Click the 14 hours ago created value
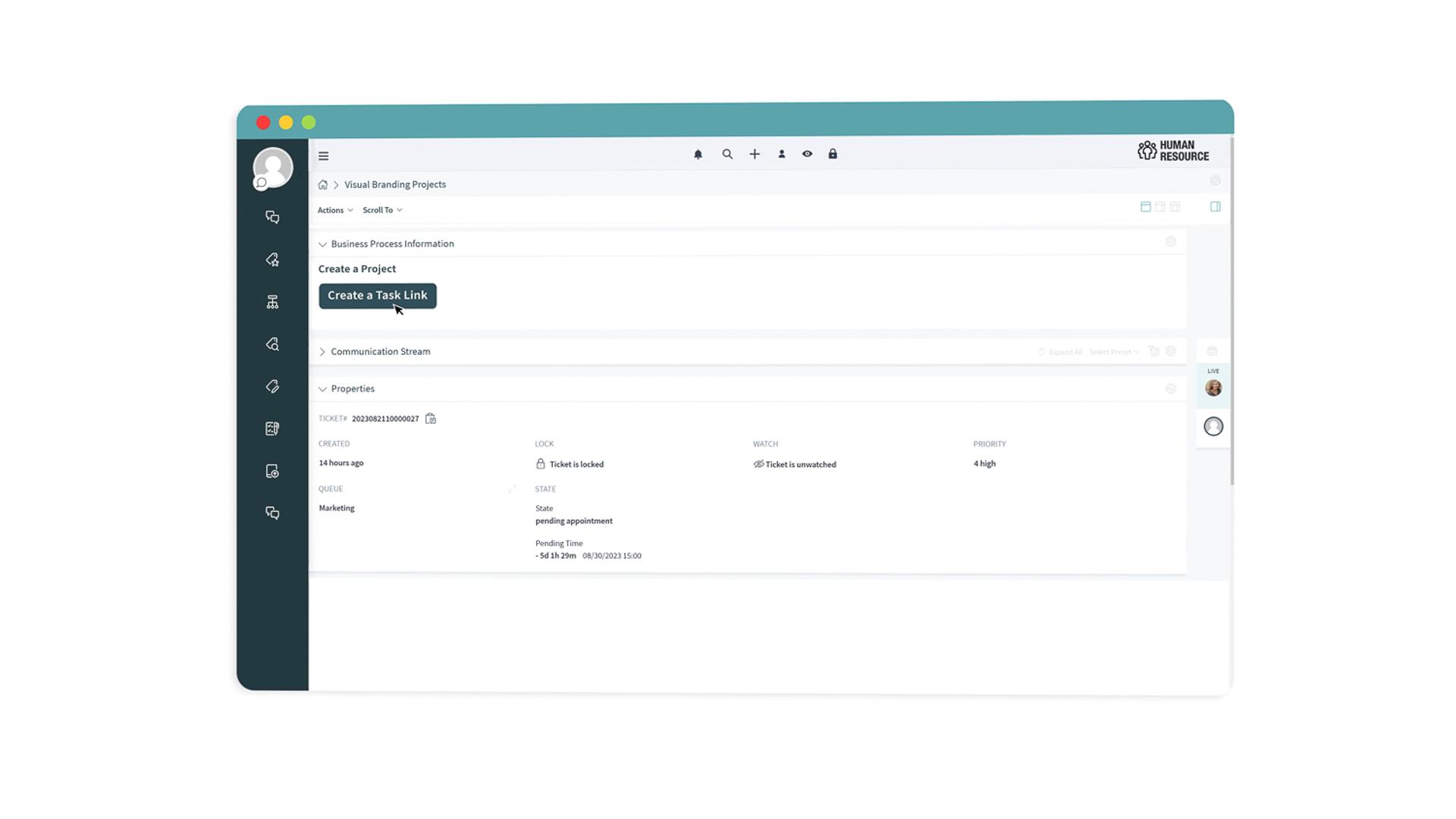The image size is (1456, 819). [341, 463]
